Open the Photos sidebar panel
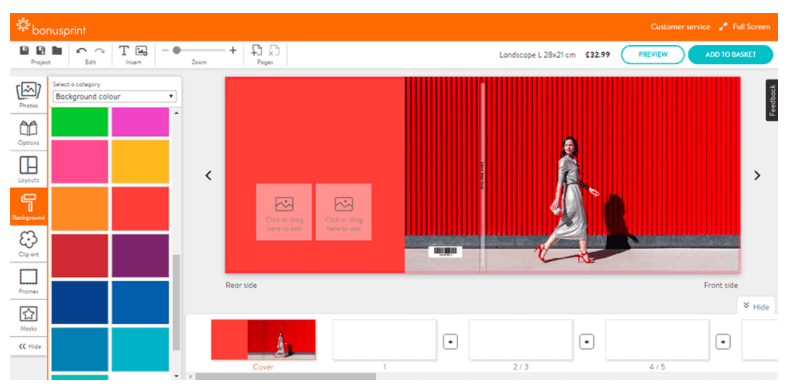Viewport: 788px width, 392px height. [29, 95]
